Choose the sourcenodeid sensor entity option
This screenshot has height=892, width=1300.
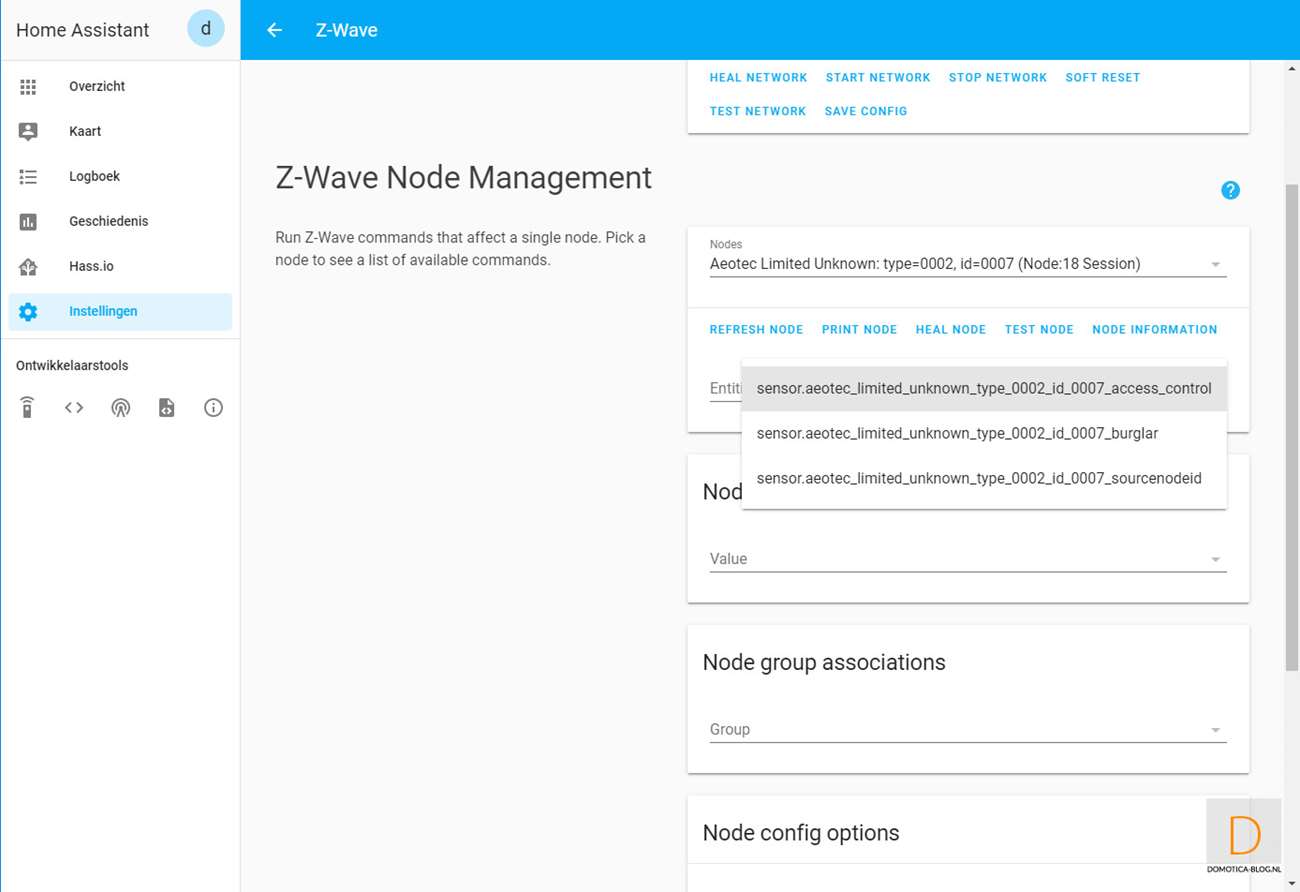point(978,478)
